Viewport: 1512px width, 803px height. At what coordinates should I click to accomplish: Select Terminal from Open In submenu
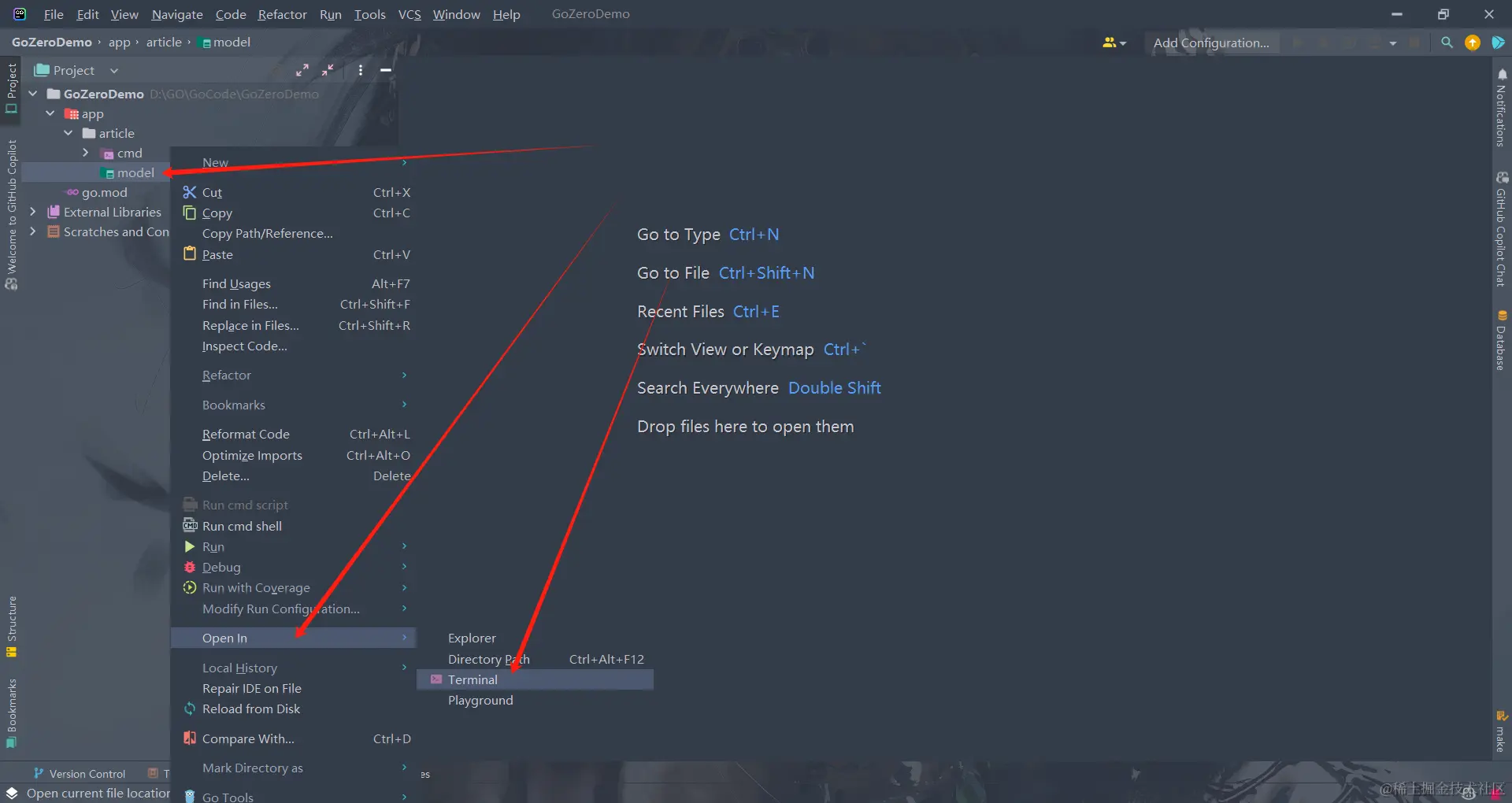535,679
